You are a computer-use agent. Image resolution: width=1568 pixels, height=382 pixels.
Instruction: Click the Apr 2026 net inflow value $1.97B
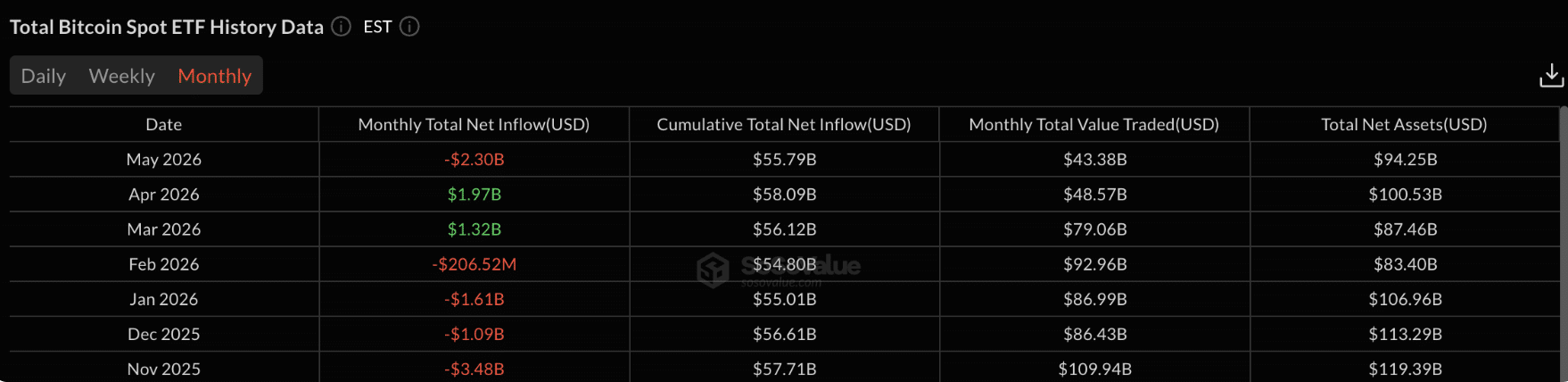click(475, 195)
